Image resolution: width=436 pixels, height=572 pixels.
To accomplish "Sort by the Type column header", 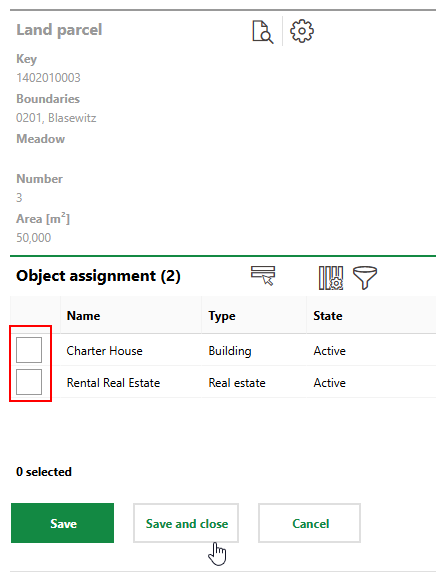I will tap(222, 316).
